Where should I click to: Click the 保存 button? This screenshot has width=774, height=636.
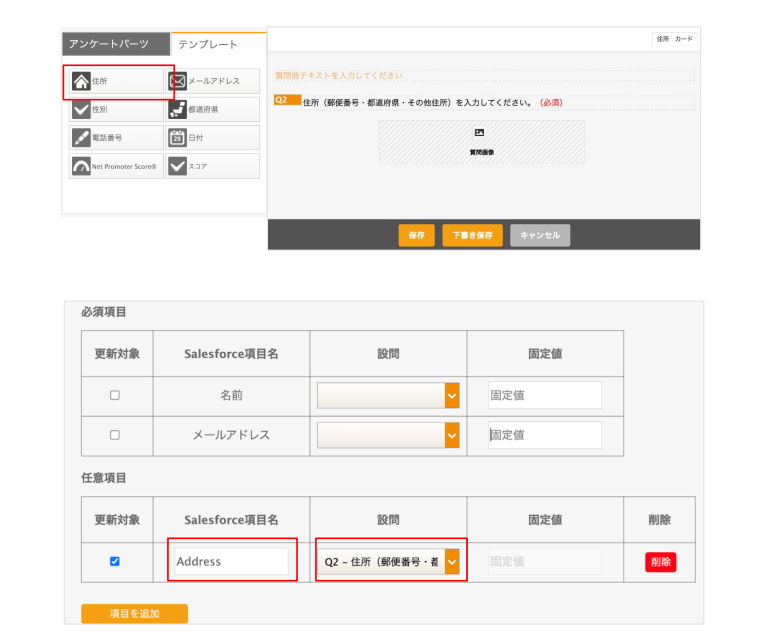click(417, 235)
